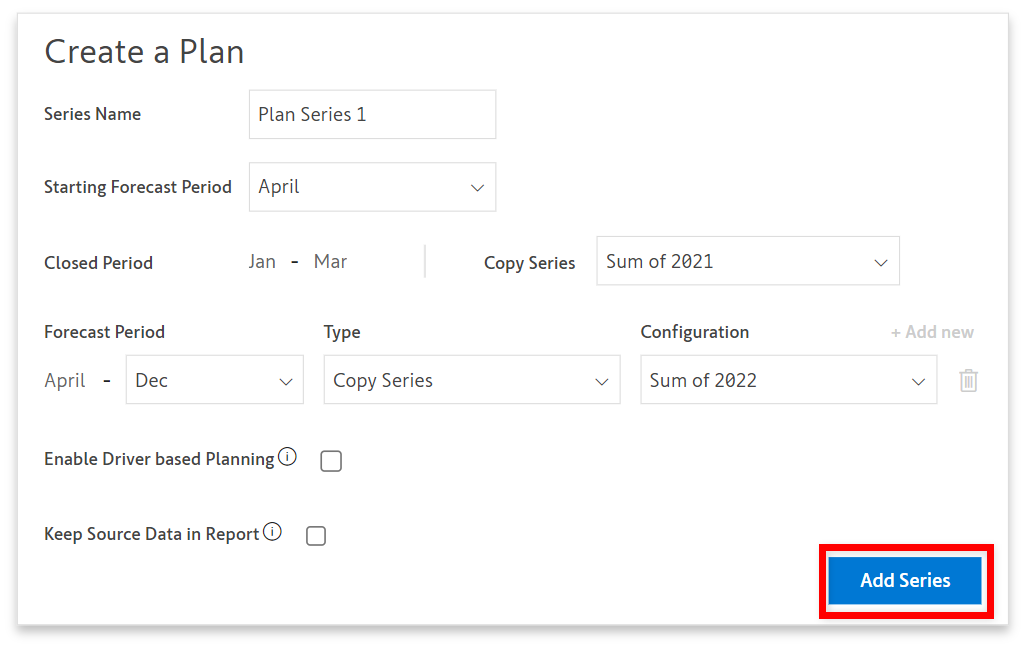Viewport: 1028px width, 647px height.
Task: Click the Configuration column label
Action: coord(694,332)
